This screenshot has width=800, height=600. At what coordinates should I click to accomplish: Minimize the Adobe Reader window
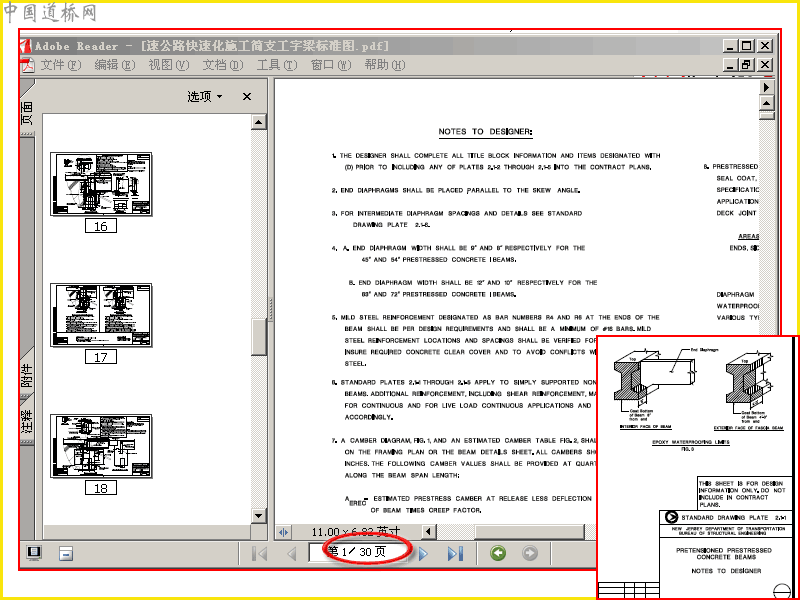tap(731, 46)
